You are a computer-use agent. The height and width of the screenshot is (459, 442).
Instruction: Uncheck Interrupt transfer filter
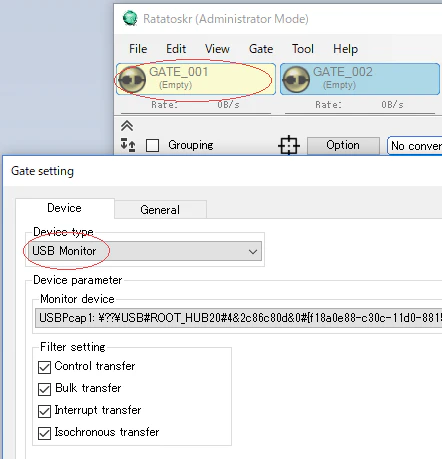(x=44, y=411)
